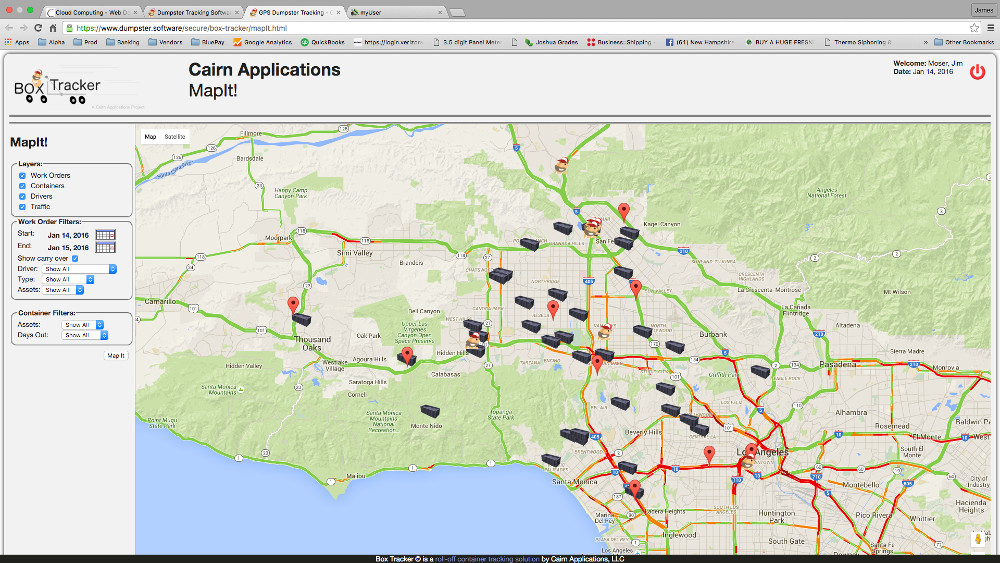Switch to Satellite map view

[175, 136]
